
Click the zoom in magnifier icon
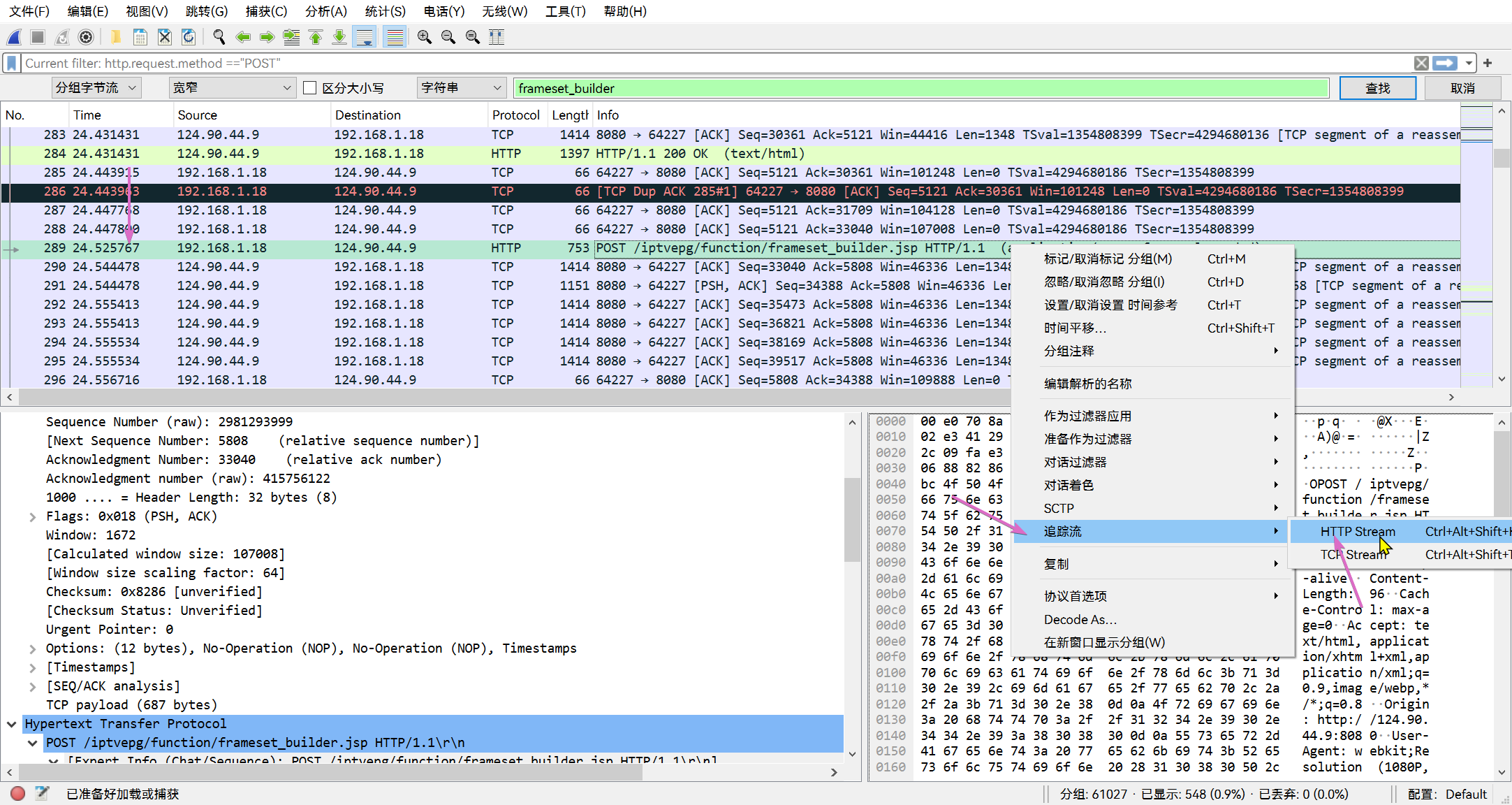424,37
